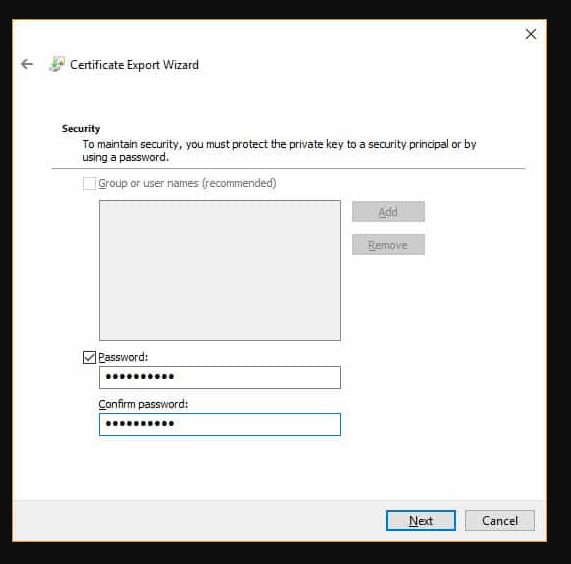Abort the export with Cancel button
The image size is (571, 564).
pos(500,521)
